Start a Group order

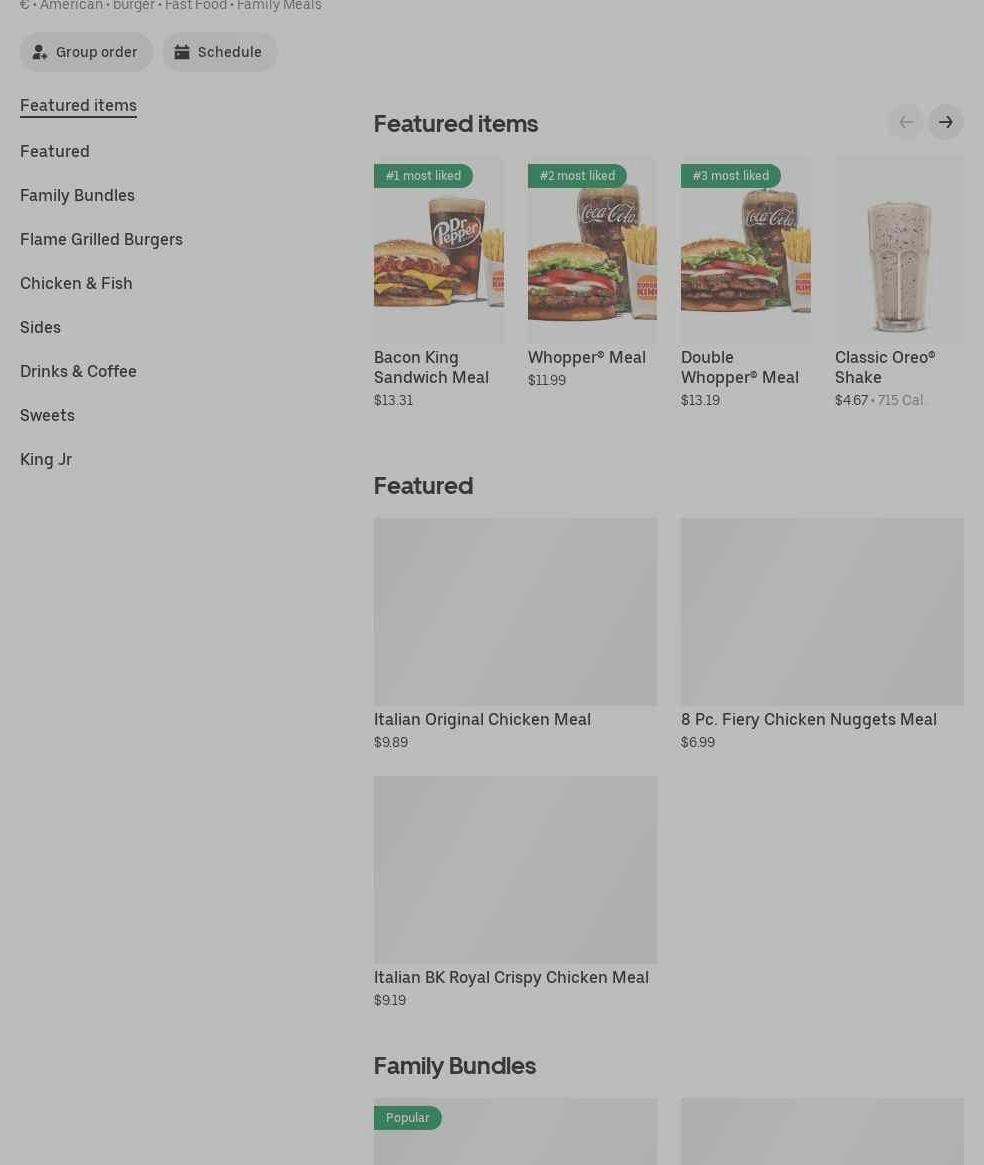[x=86, y=52]
